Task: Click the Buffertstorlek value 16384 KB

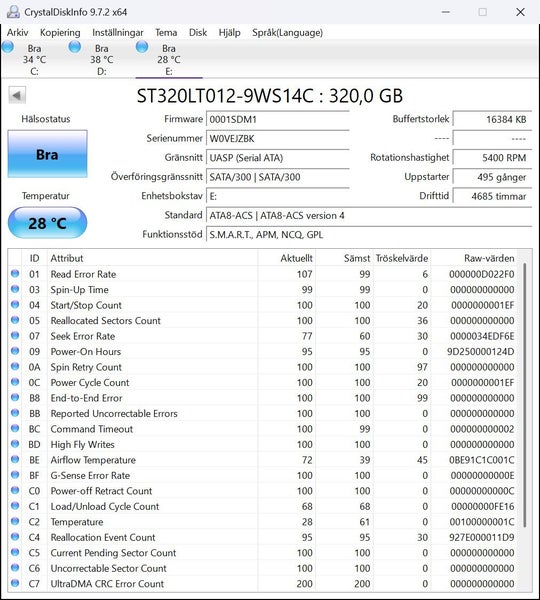Action: (492, 119)
